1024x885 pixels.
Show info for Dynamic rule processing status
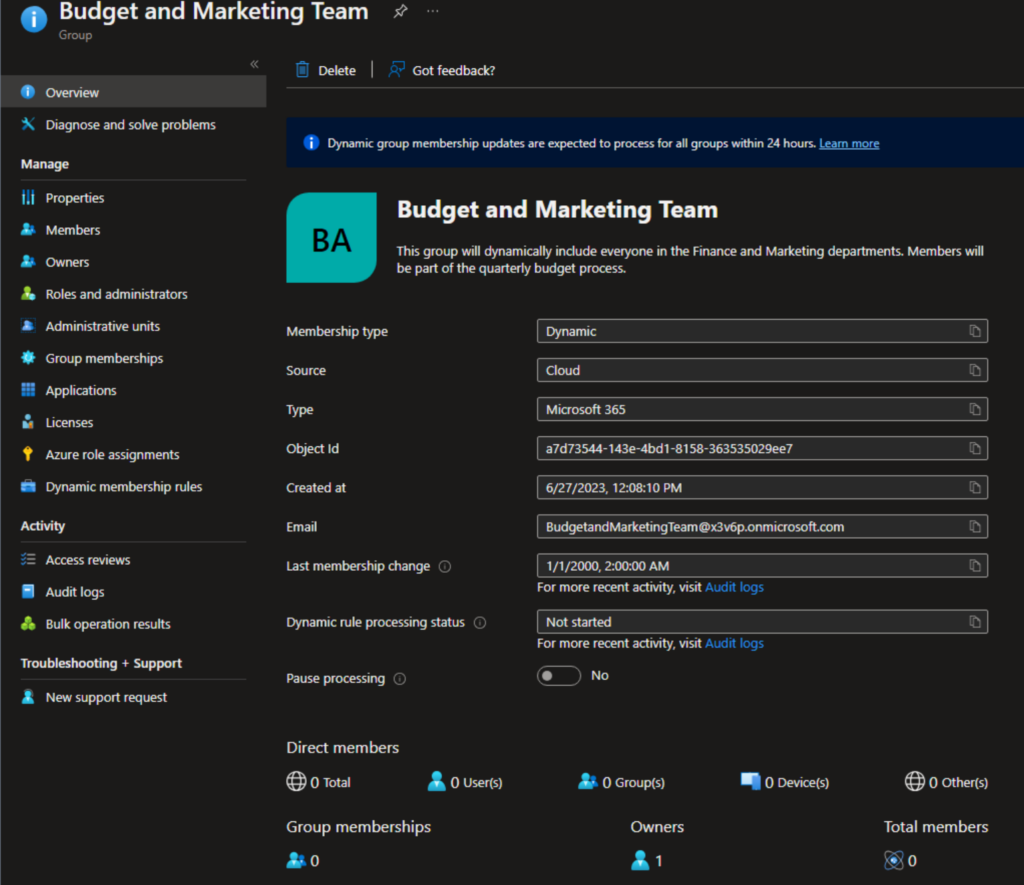[x=480, y=622]
